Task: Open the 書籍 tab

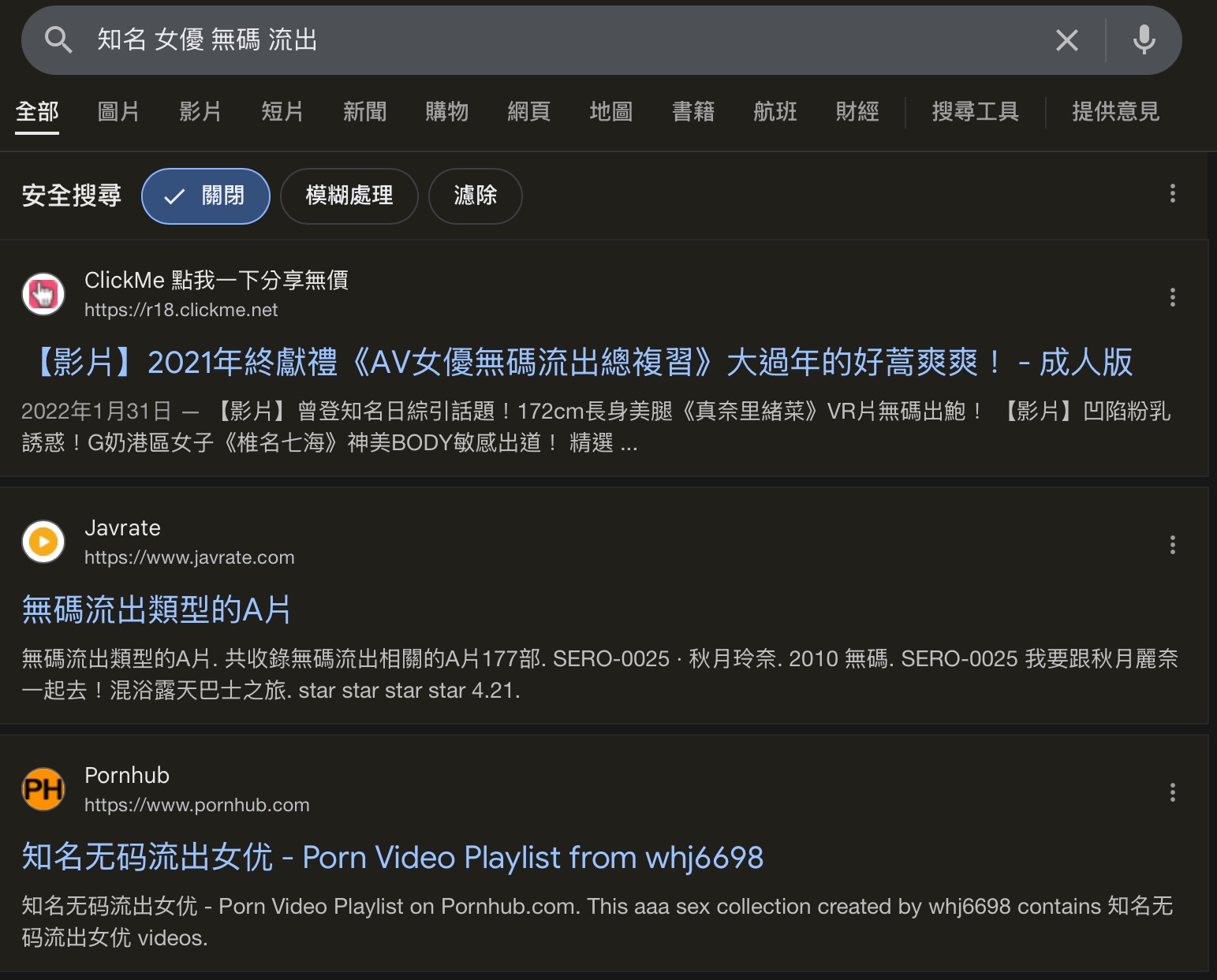Action: pos(692,112)
